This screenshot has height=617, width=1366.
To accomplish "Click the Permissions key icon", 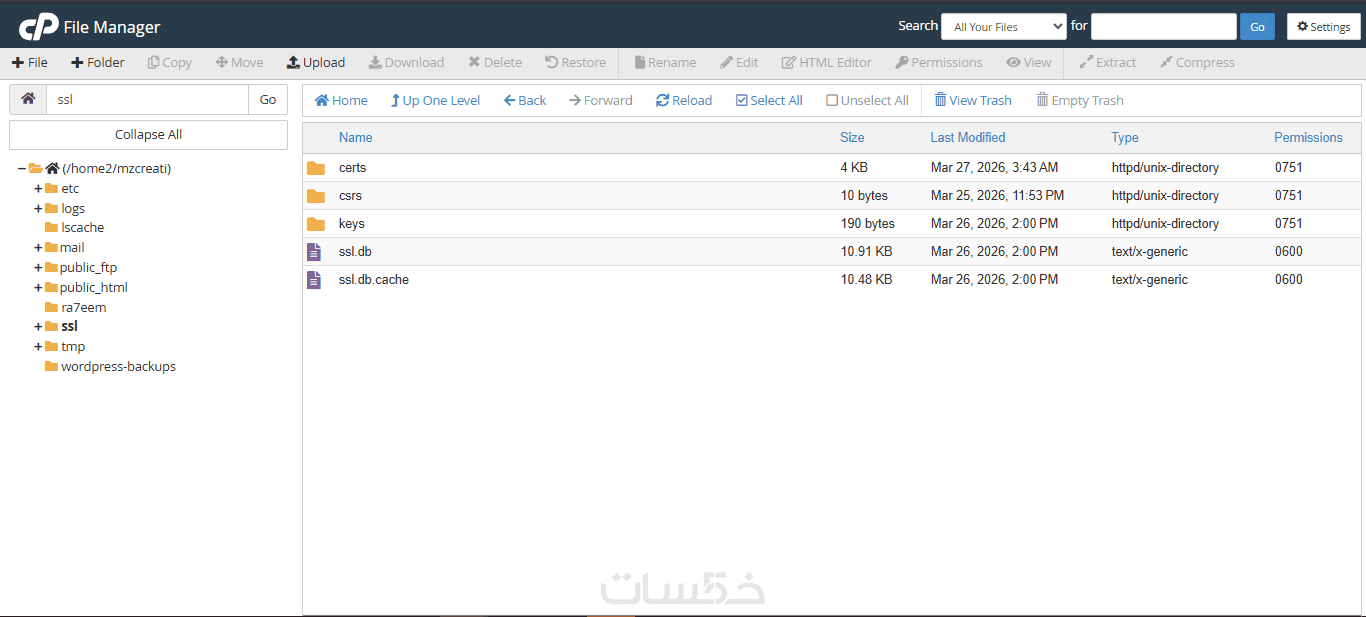I will pos(901,62).
